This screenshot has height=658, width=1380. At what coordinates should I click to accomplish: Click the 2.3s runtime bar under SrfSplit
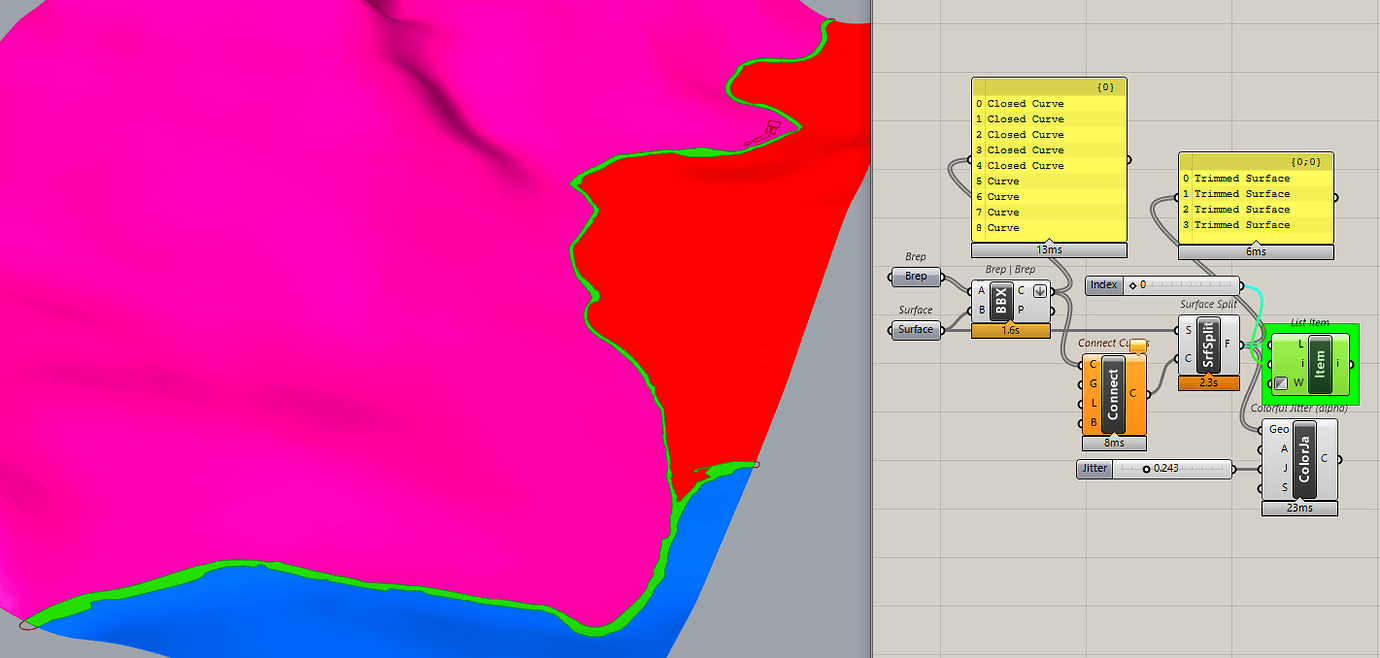(x=1208, y=383)
